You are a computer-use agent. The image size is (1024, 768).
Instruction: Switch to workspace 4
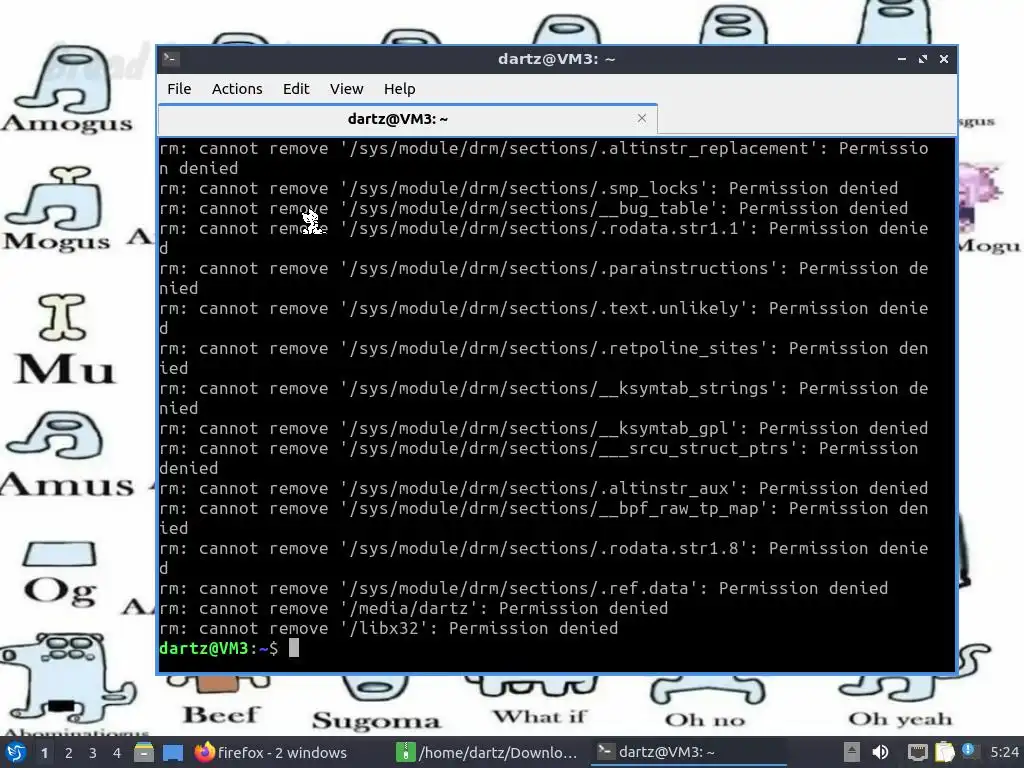(x=117, y=753)
